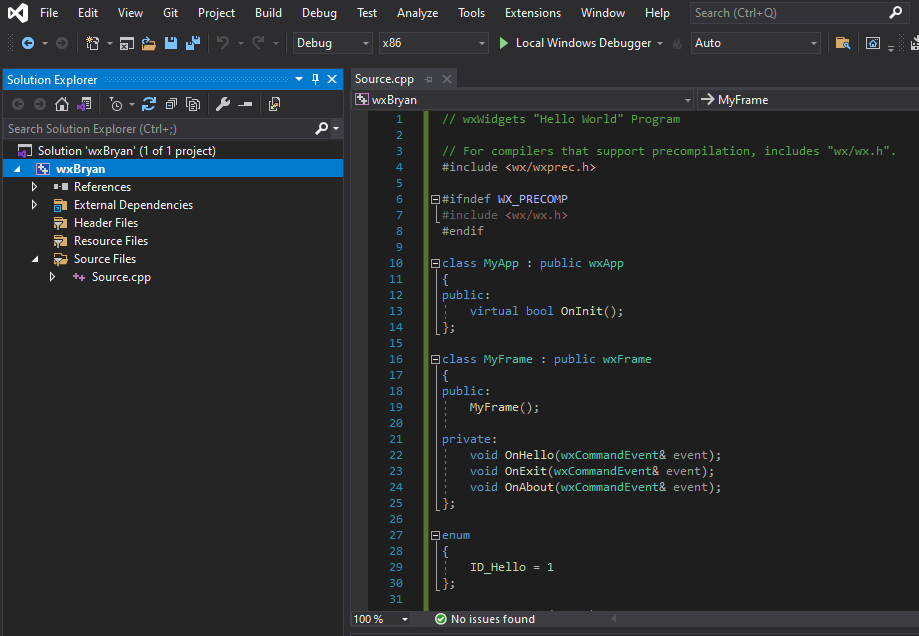Image resolution: width=919 pixels, height=636 pixels.
Task: Collapse the class MyFrame code region
Action: 435,359
